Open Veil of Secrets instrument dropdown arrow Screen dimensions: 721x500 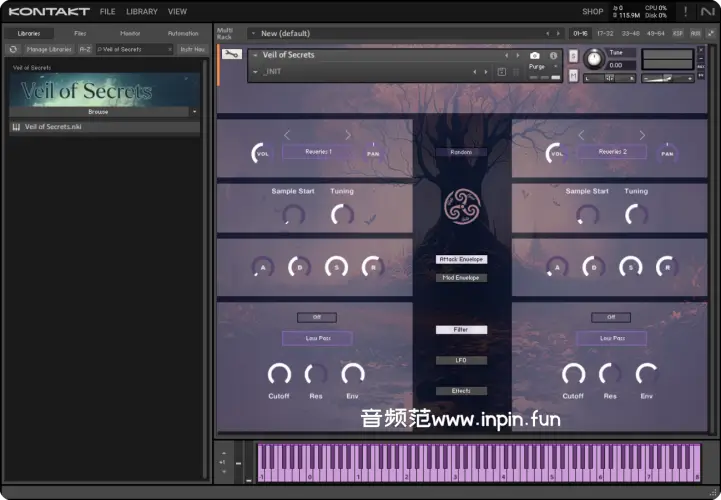(x=255, y=55)
